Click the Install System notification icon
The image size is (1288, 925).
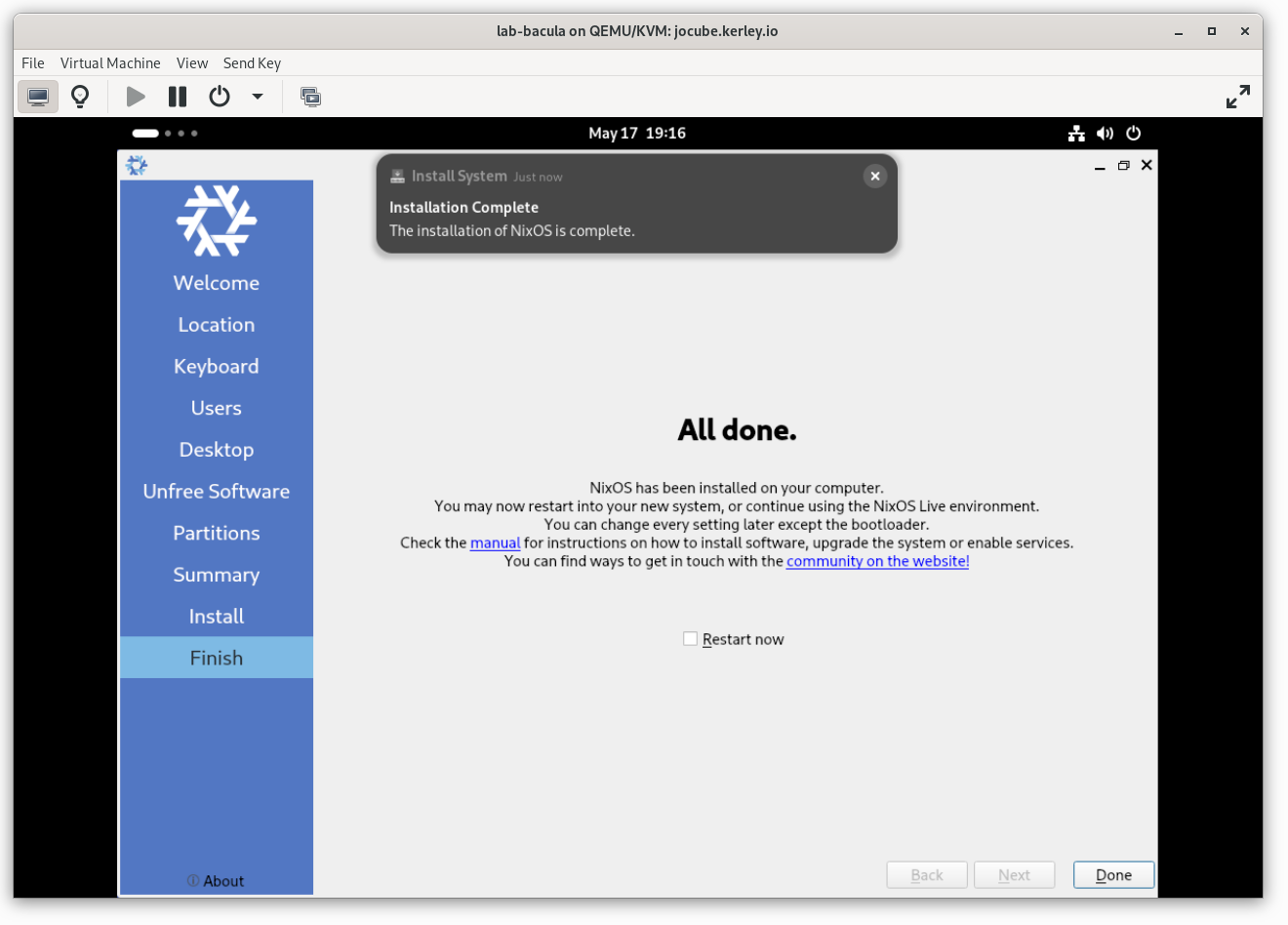click(x=397, y=177)
